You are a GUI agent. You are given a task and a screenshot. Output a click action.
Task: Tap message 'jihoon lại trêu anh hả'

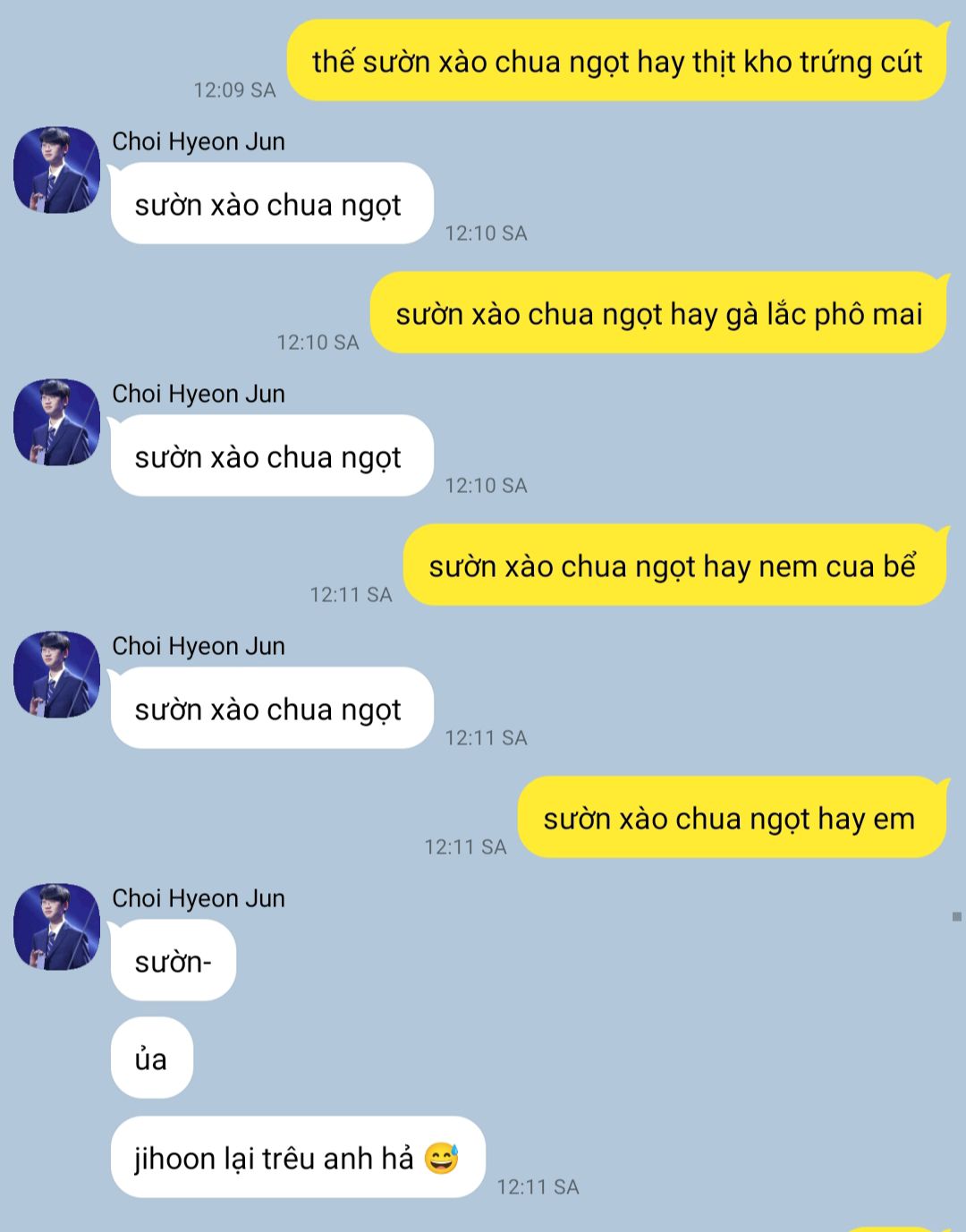coord(298,1157)
